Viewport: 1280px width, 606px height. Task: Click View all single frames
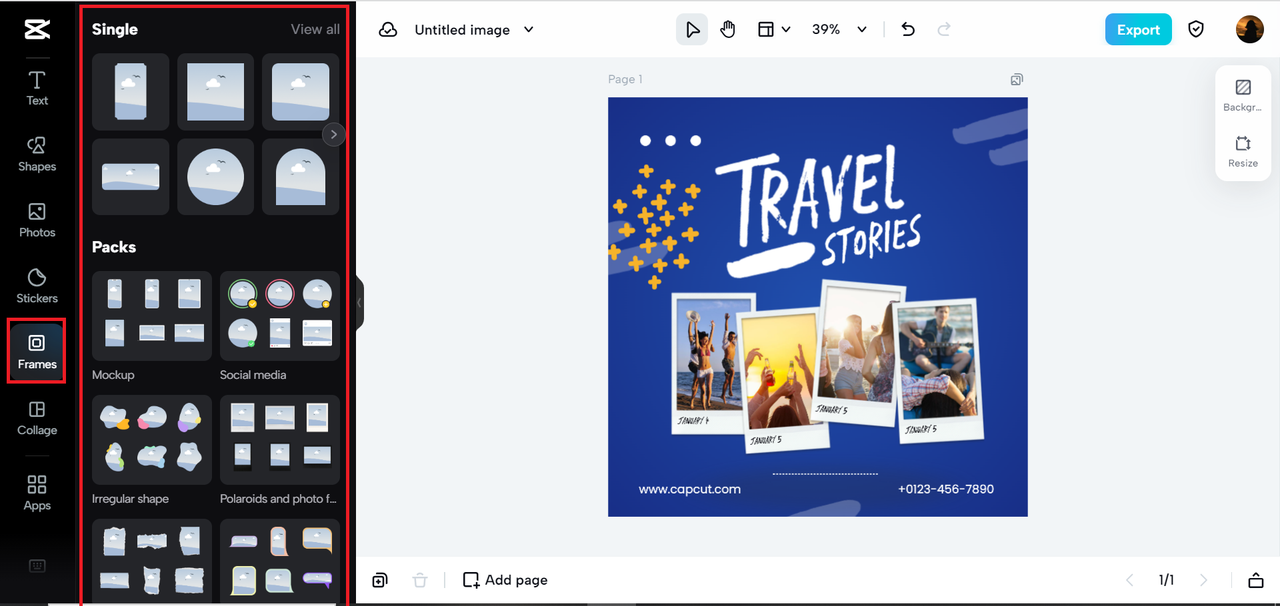[315, 29]
